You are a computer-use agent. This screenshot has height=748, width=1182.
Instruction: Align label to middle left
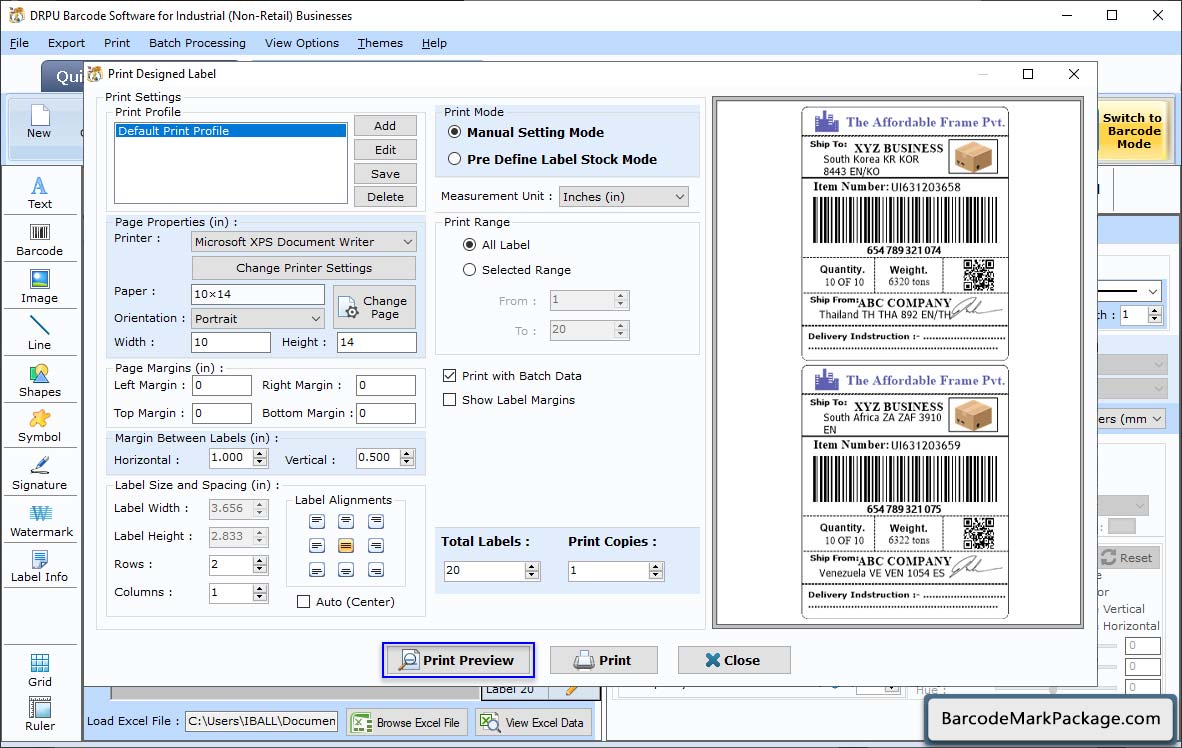point(317,545)
